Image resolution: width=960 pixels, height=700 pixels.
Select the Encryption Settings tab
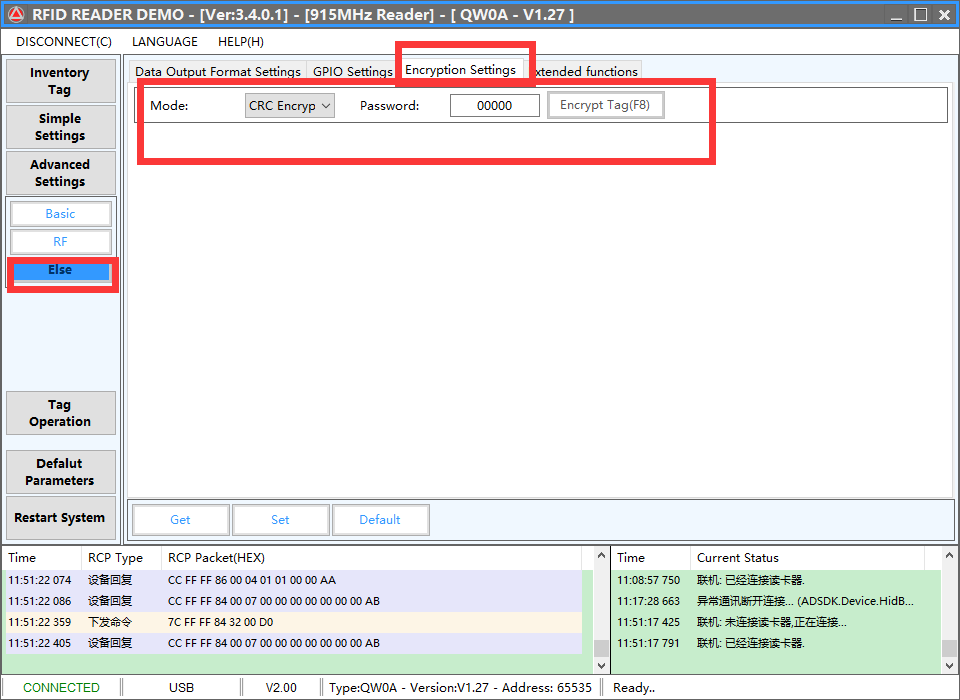tap(460, 70)
